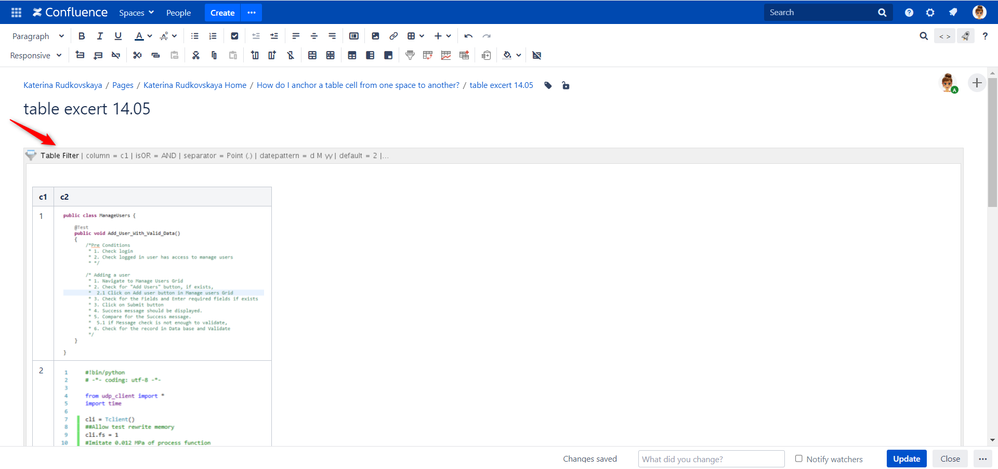Open the settings gear menu
The image size is (998, 469).
point(931,12)
